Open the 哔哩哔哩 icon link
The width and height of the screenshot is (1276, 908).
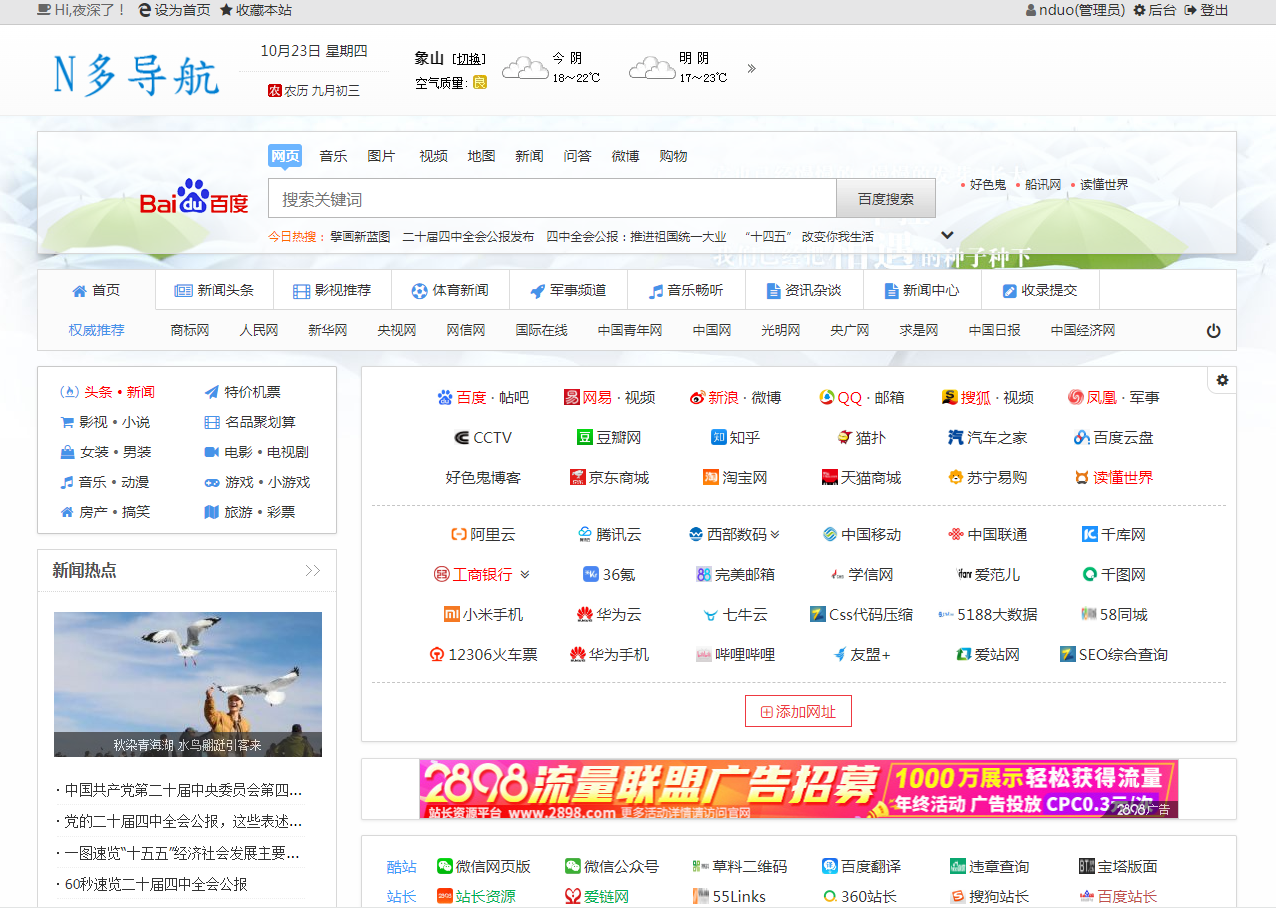pyautogui.click(x=704, y=655)
